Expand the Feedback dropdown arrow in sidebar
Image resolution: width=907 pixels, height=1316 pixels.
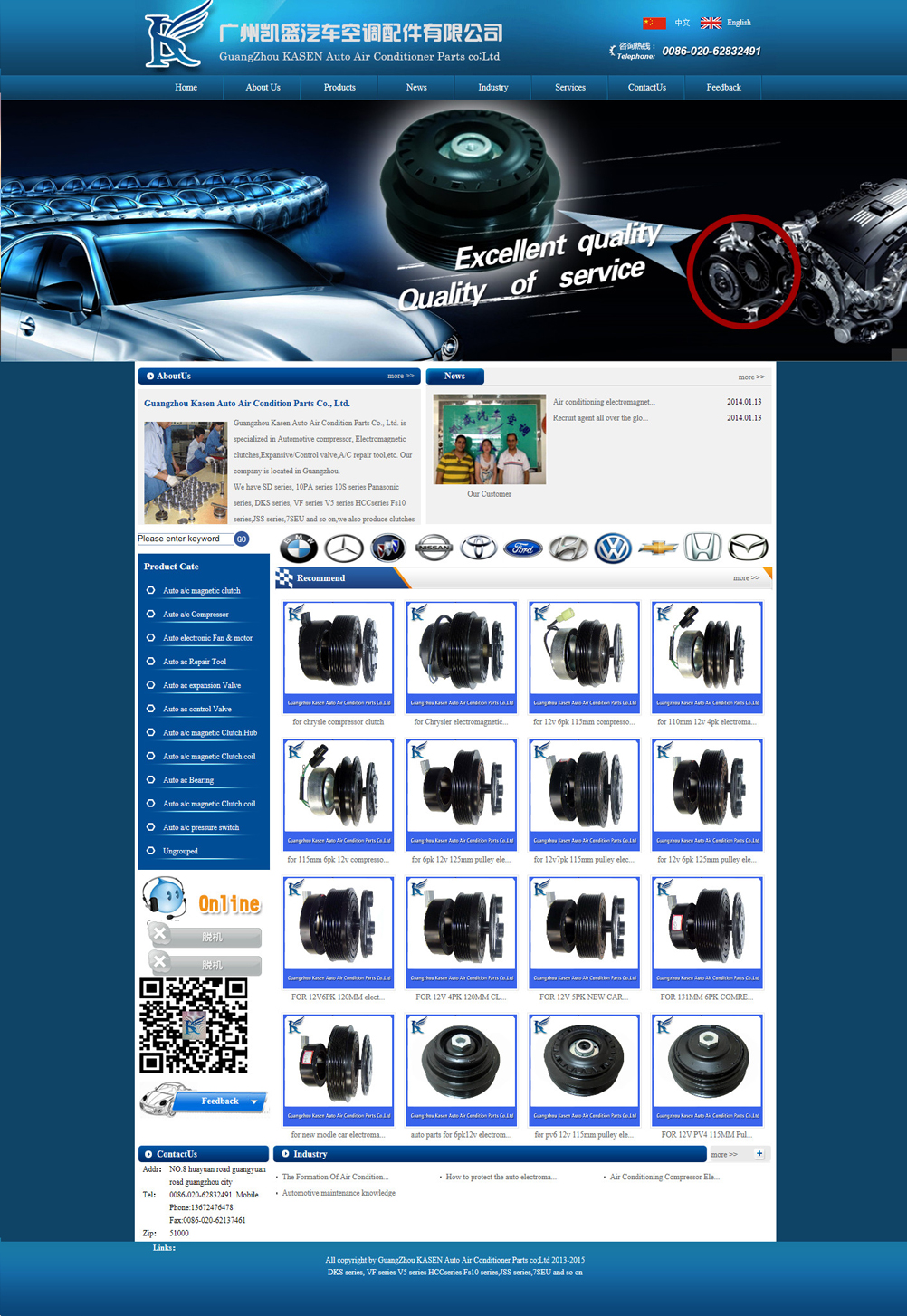(x=254, y=1101)
